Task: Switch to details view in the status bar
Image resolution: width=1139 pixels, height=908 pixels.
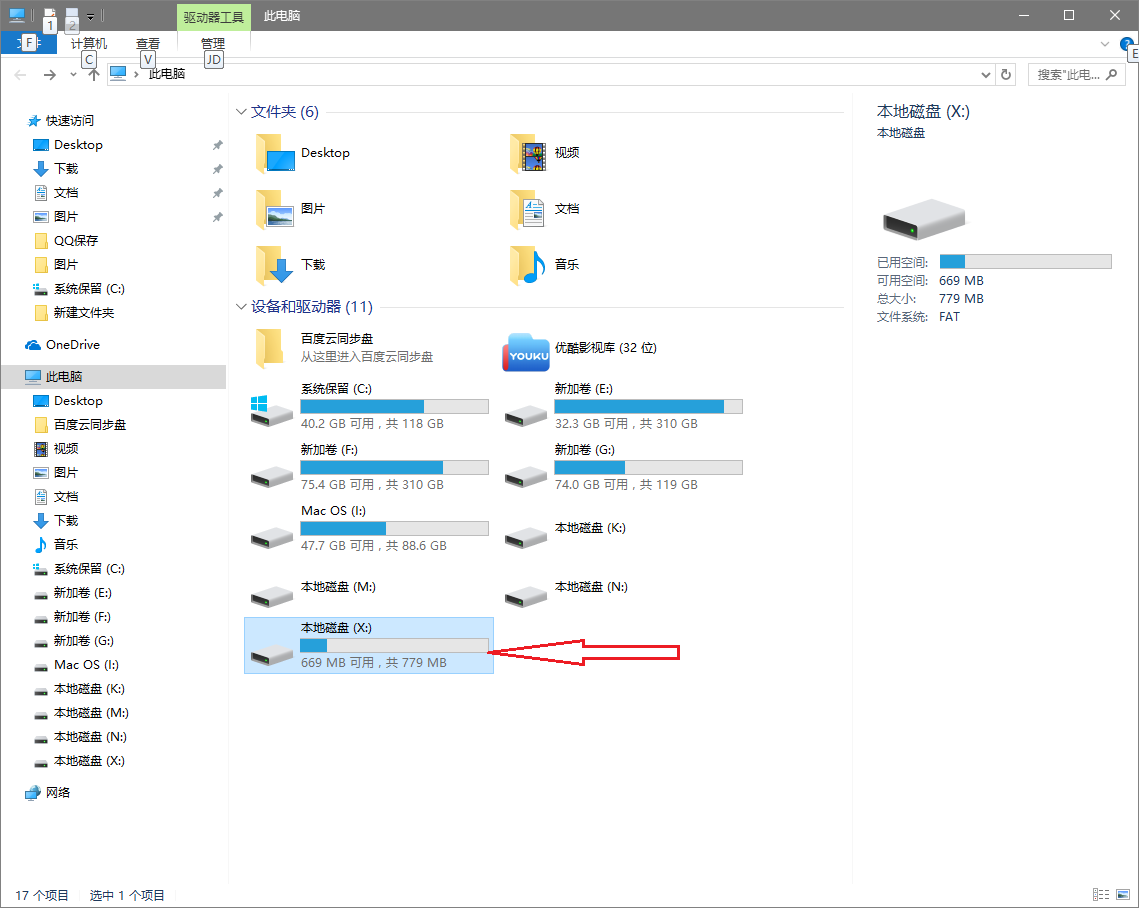Action: click(x=1101, y=894)
